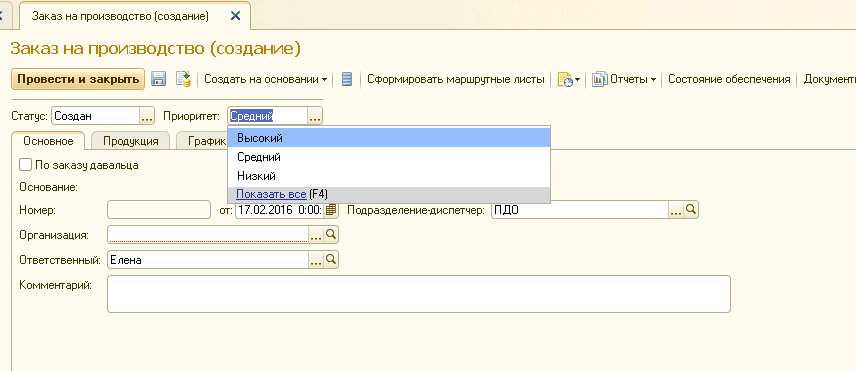Click Сформировать маршрутные листы button
The height and width of the screenshot is (371, 856).
[456, 80]
